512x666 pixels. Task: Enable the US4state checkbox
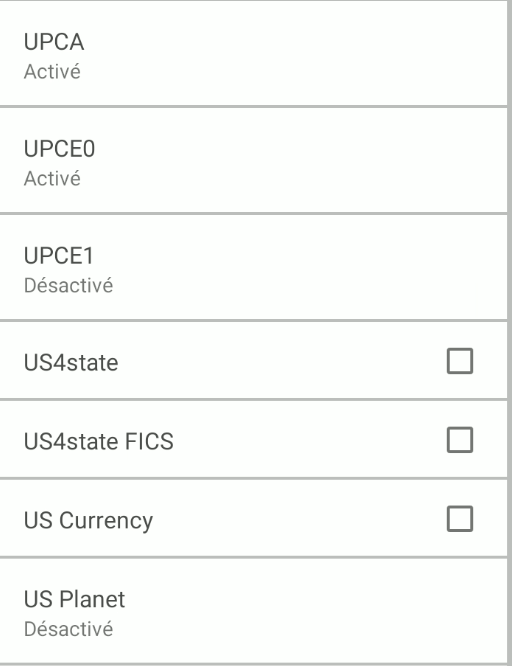pos(460,361)
